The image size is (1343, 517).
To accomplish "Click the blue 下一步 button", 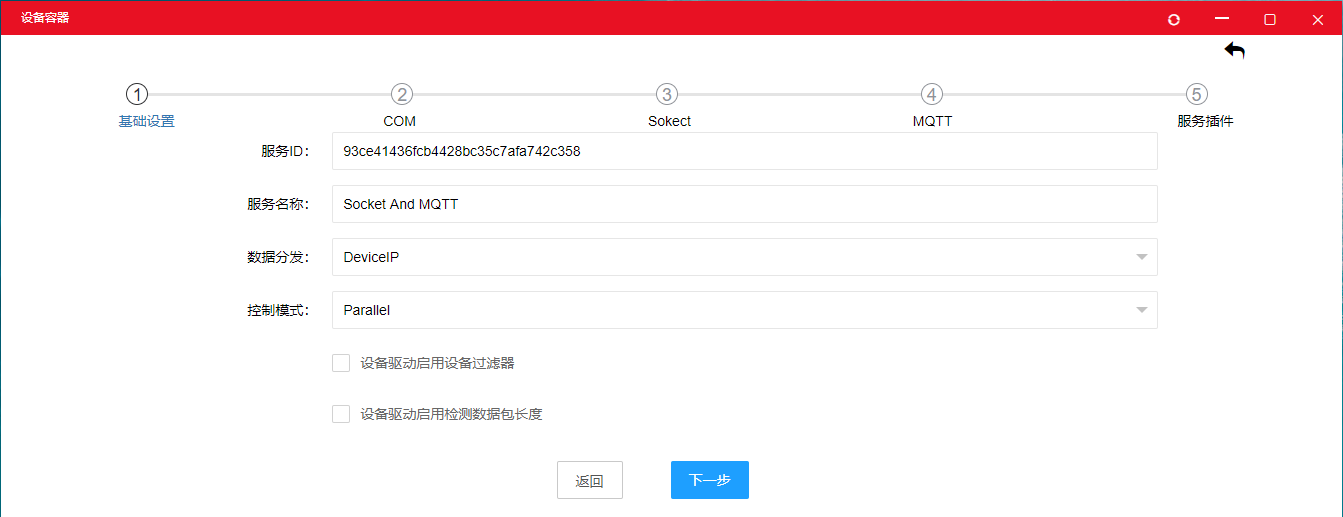I will [709, 480].
